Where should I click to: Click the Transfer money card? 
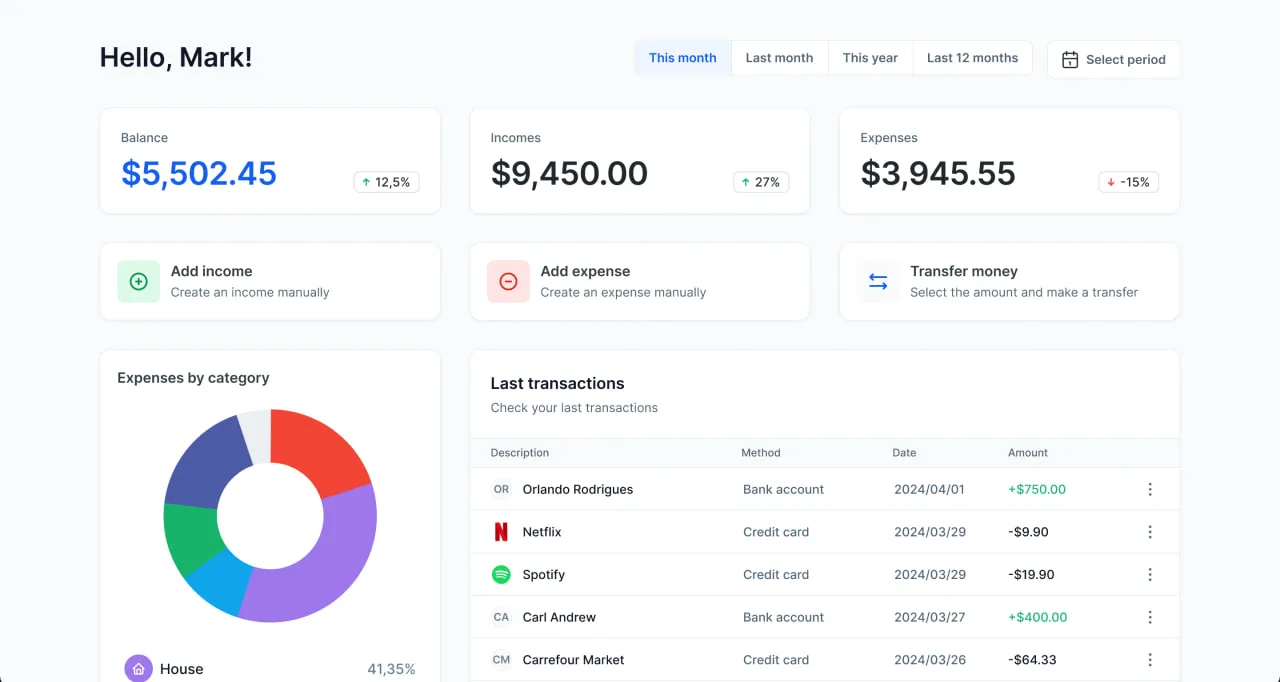point(1010,282)
